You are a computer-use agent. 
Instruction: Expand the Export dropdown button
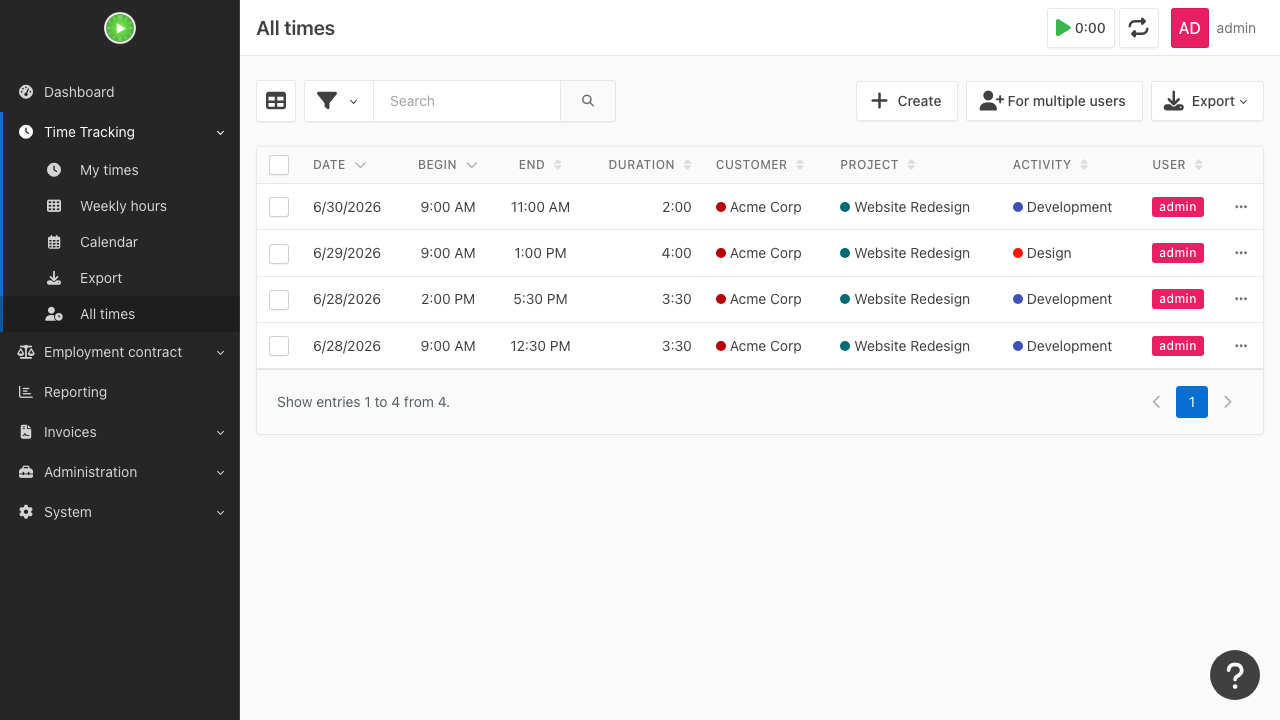pos(1207,101)
